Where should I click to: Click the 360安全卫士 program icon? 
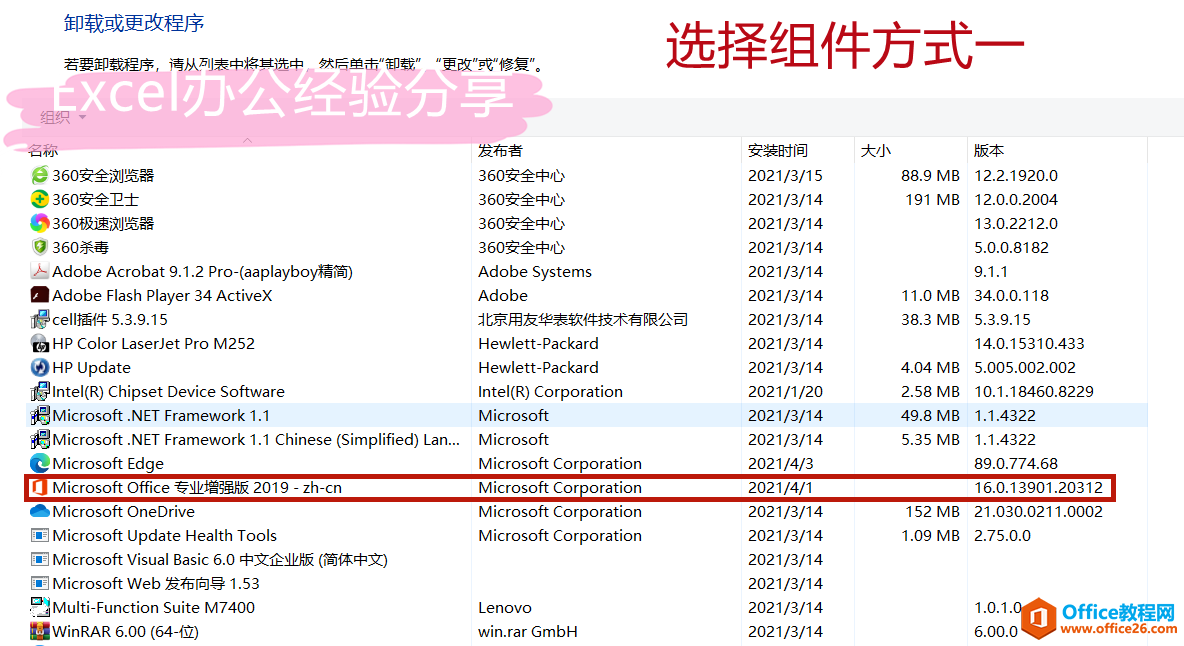pos(39,199)
